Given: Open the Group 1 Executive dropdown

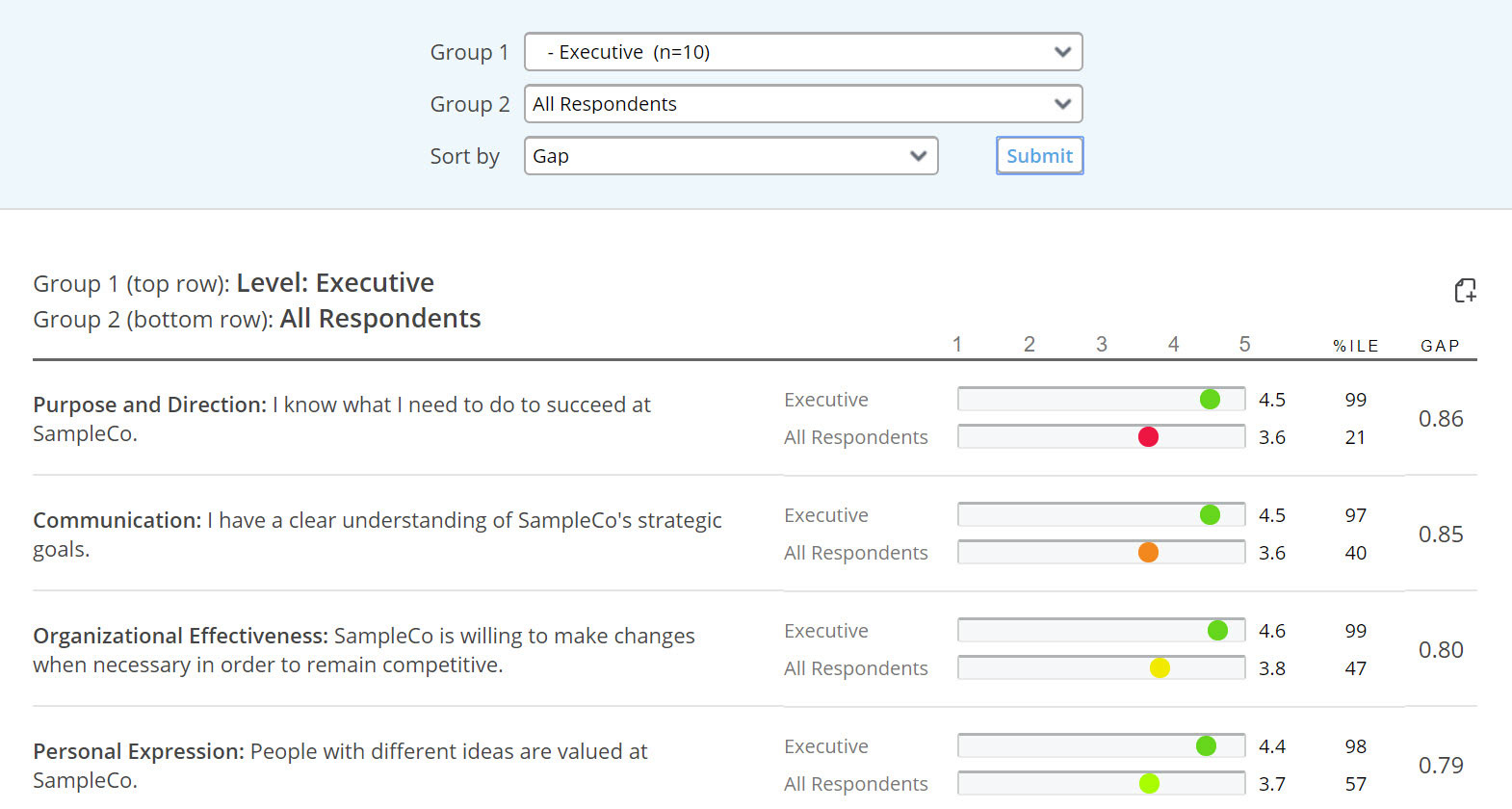Looking at the screenshot, I should (x=802, y=52).
